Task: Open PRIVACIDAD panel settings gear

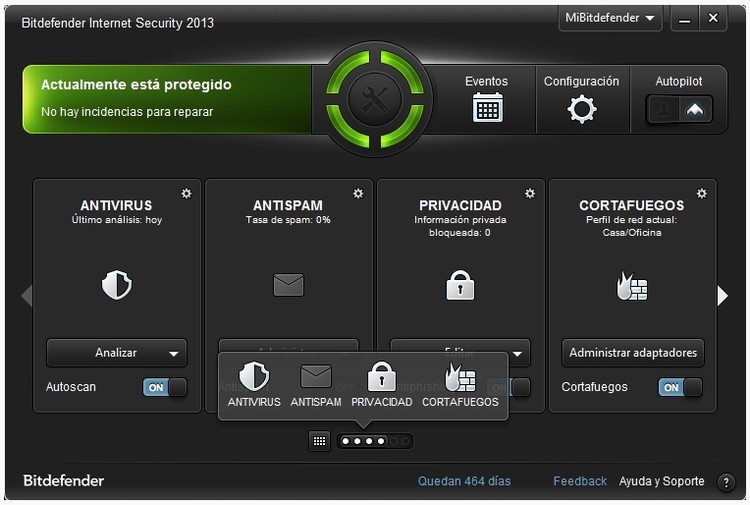Action: [x=529, y=193]
